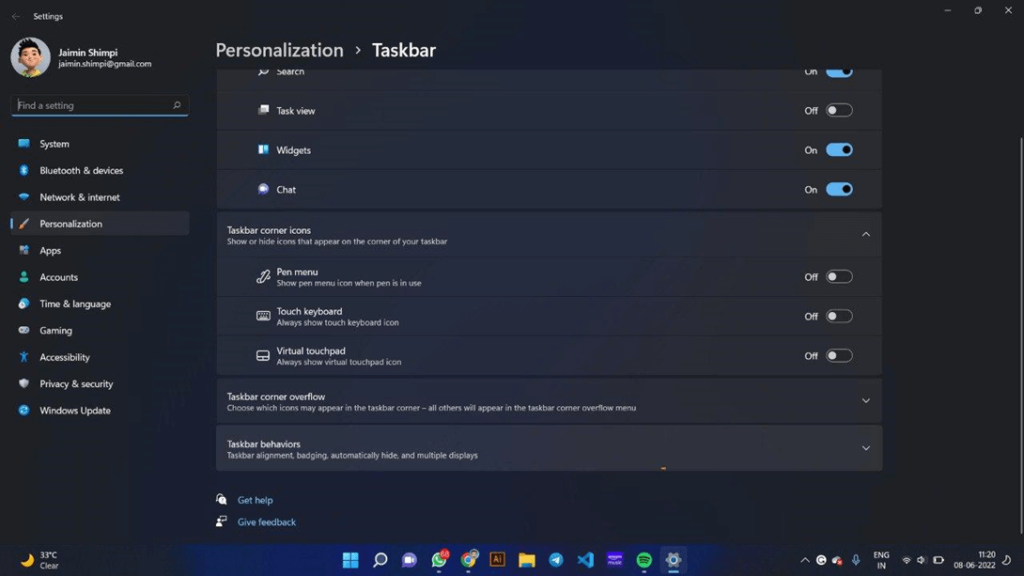Open System settings category

[x=100, y=144]
